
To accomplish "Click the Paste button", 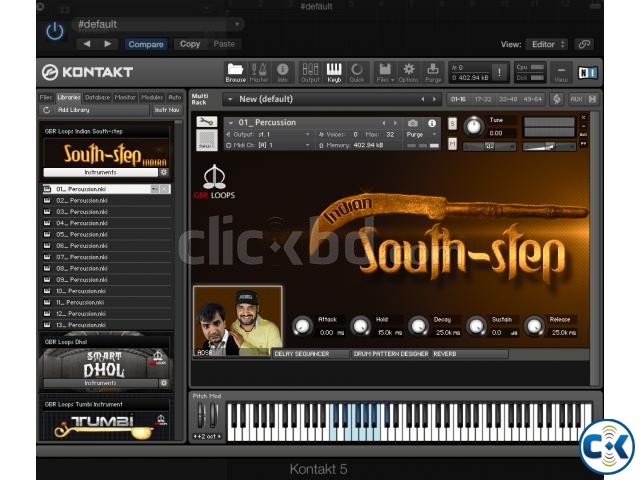I will pos(224,44).
